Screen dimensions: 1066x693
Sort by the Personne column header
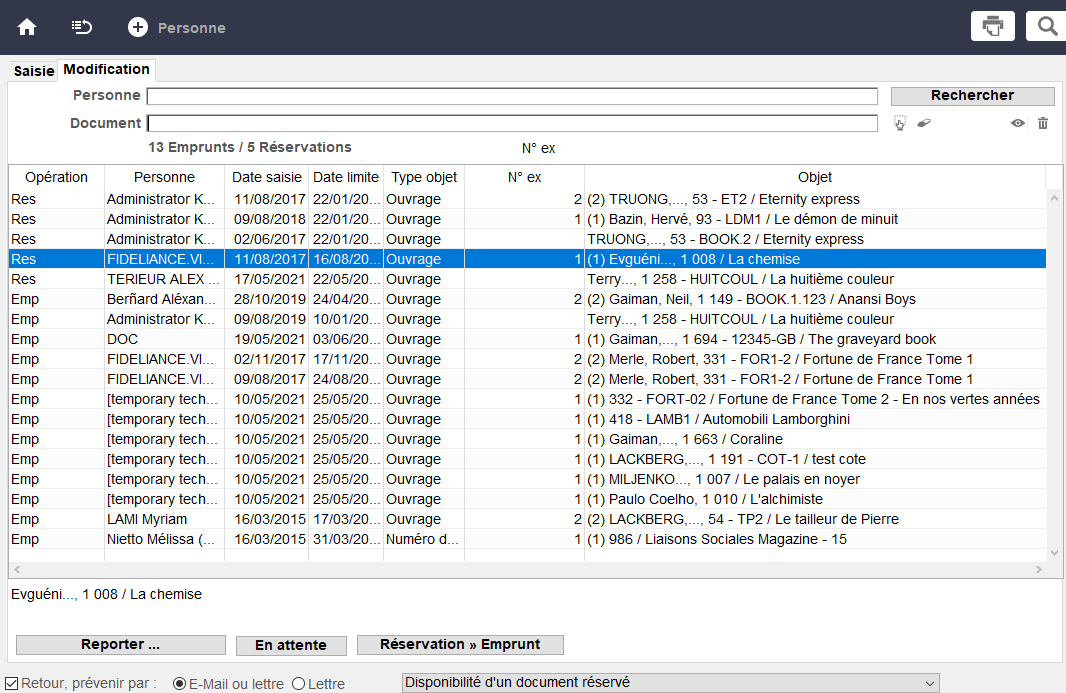click(x=165, y=178)
